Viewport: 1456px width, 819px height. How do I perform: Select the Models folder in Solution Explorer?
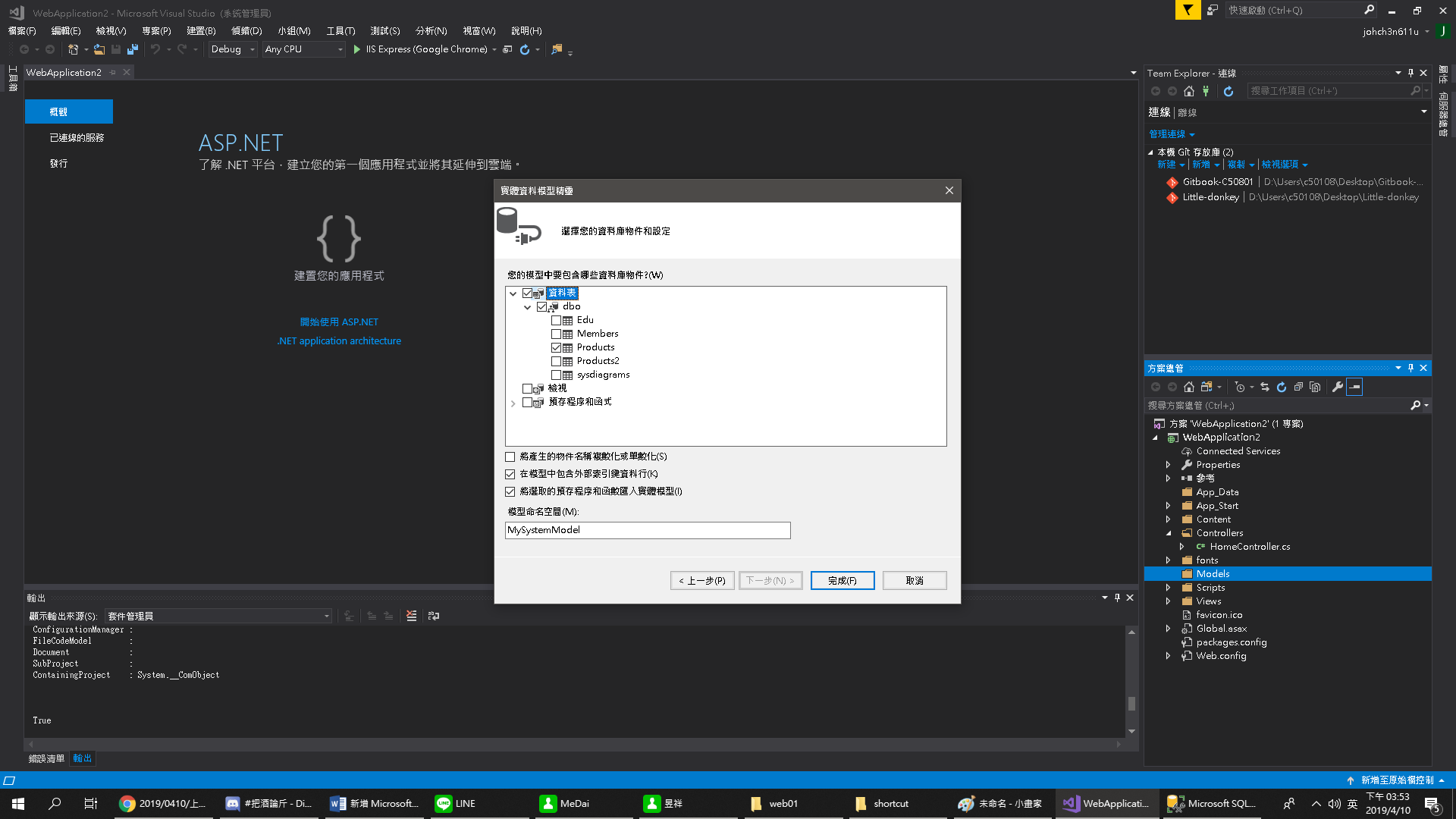point(1288,574)
